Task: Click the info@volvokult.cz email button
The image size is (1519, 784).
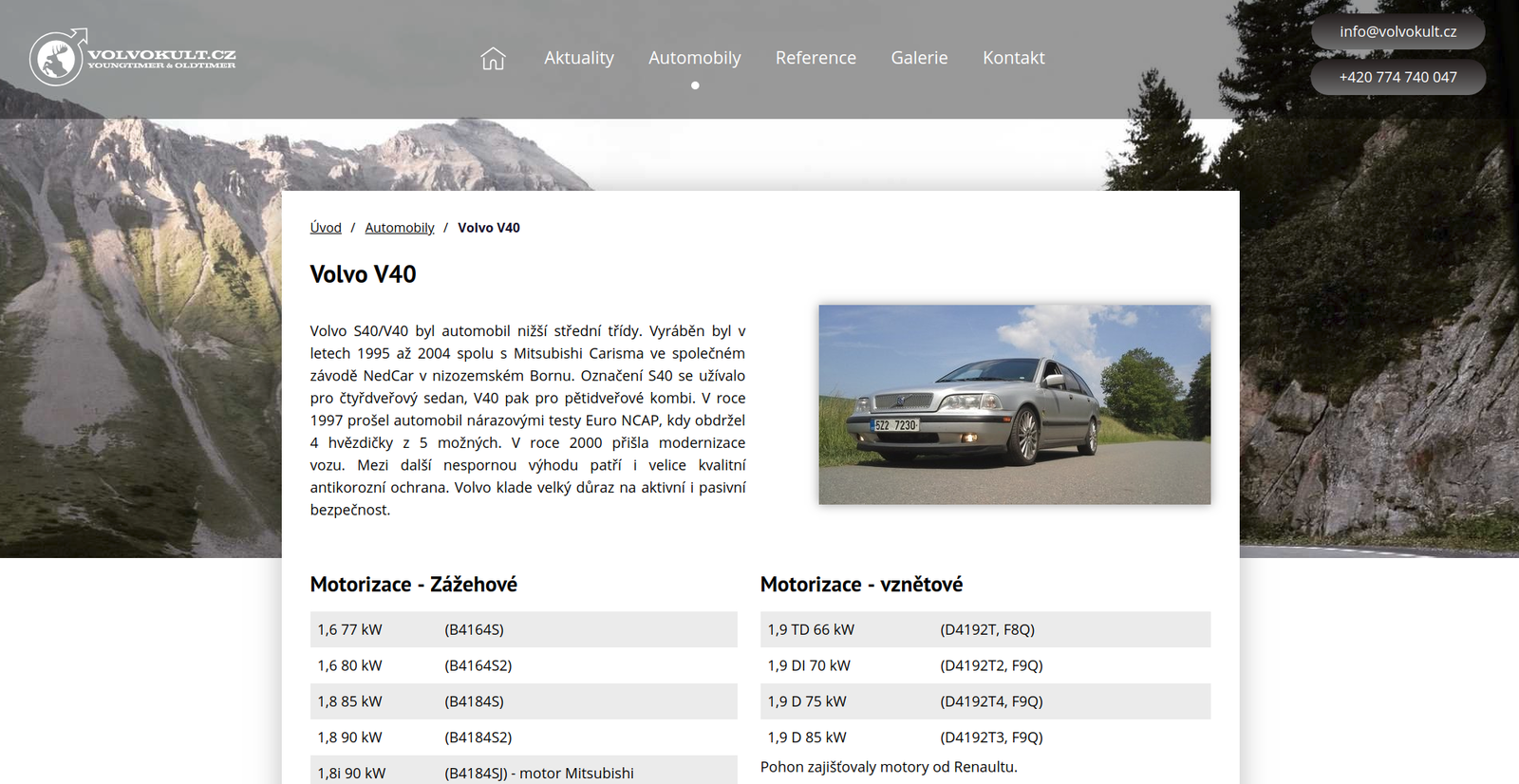Action: 1397,31
